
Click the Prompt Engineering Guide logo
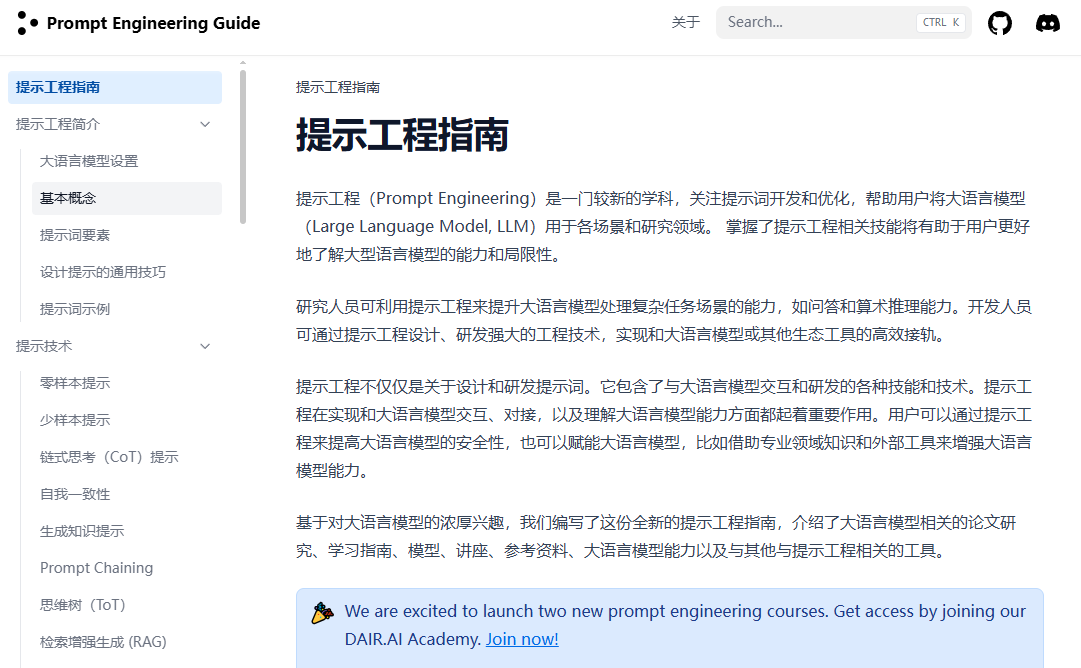point(139,23)
